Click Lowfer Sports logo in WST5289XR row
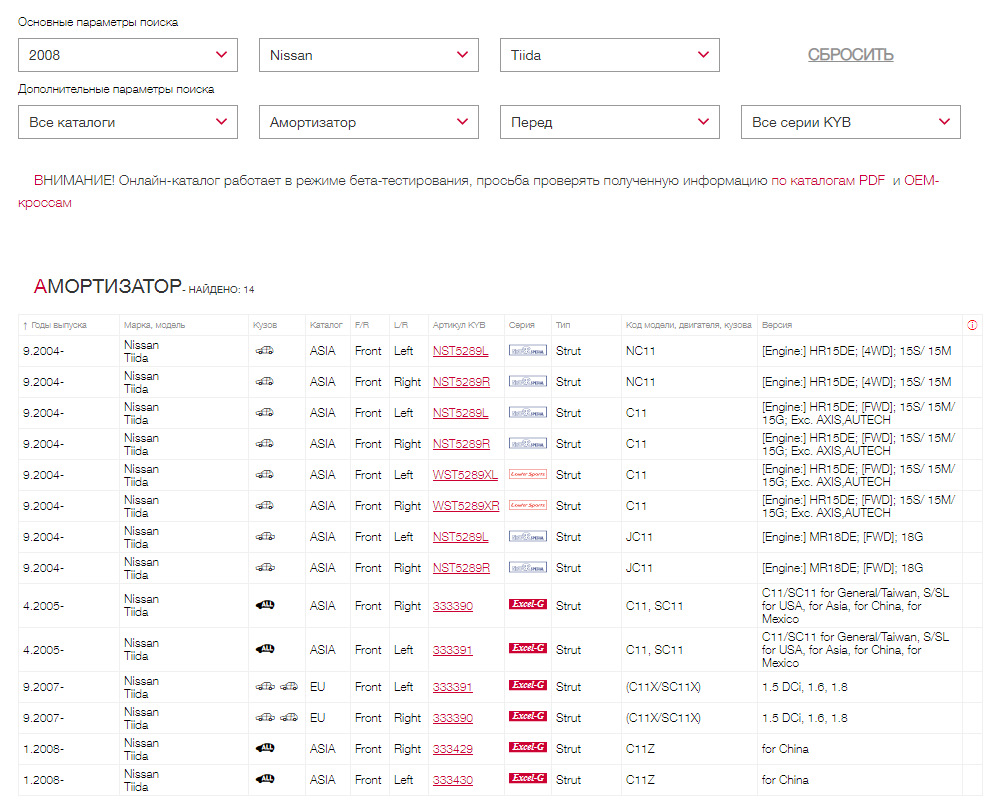 click(527, 506)
